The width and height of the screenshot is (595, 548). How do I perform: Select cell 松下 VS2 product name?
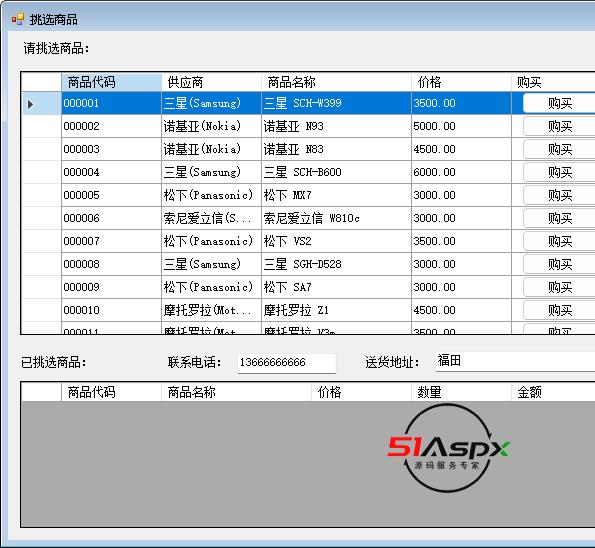[x=336, y=241]
